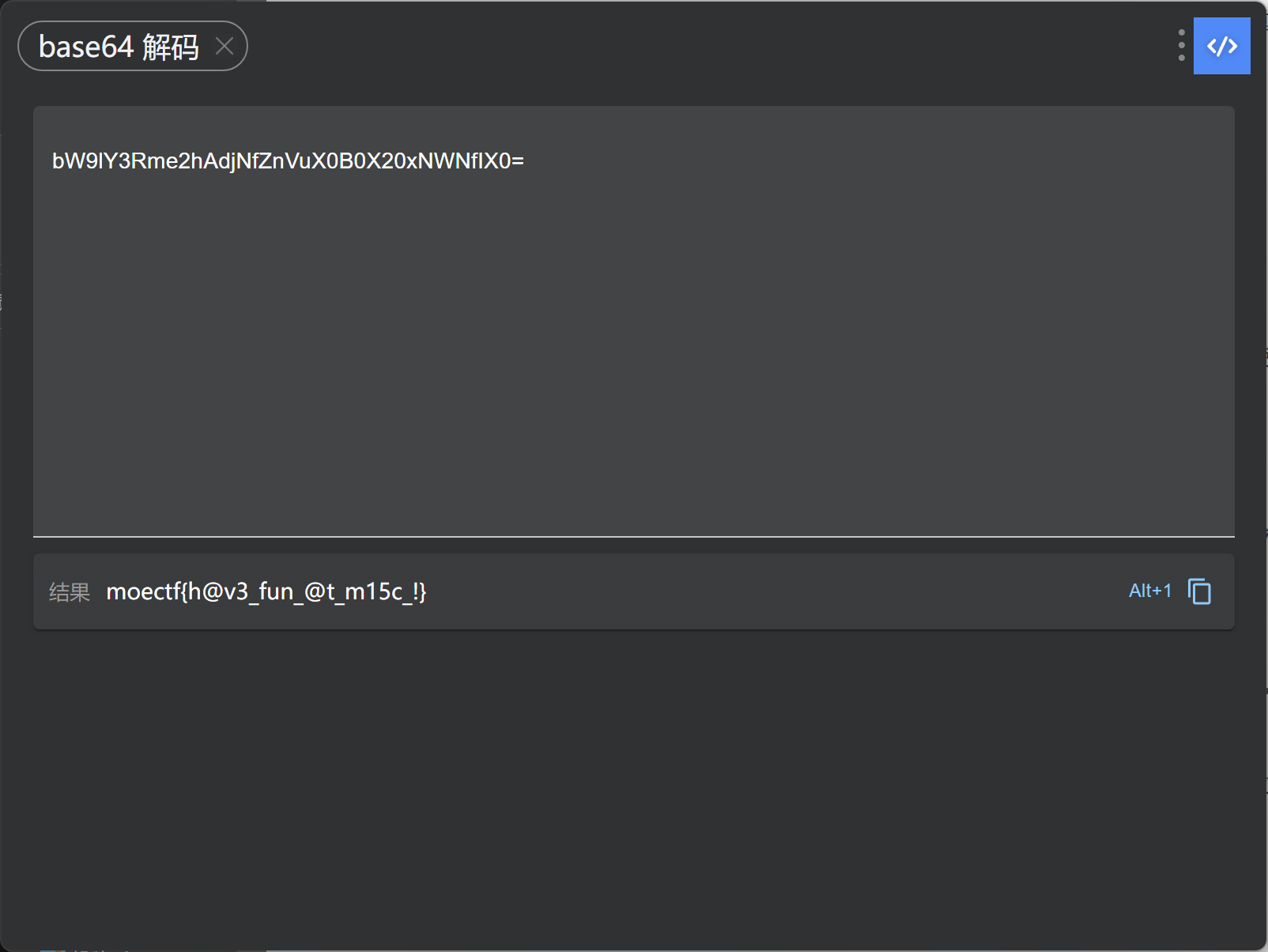Image resolution: width=1268 pixels, height=952 pixels.
Task: Place cursor in the encoded string bW9lY3Rme2hAdjNf
Action: point(288,161)
